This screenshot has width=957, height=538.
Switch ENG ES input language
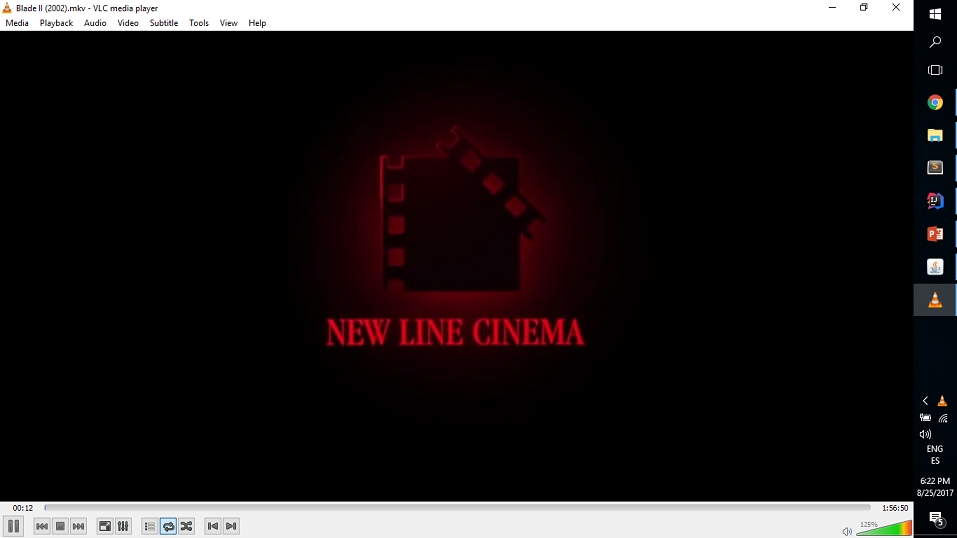[x=935, y=455]
